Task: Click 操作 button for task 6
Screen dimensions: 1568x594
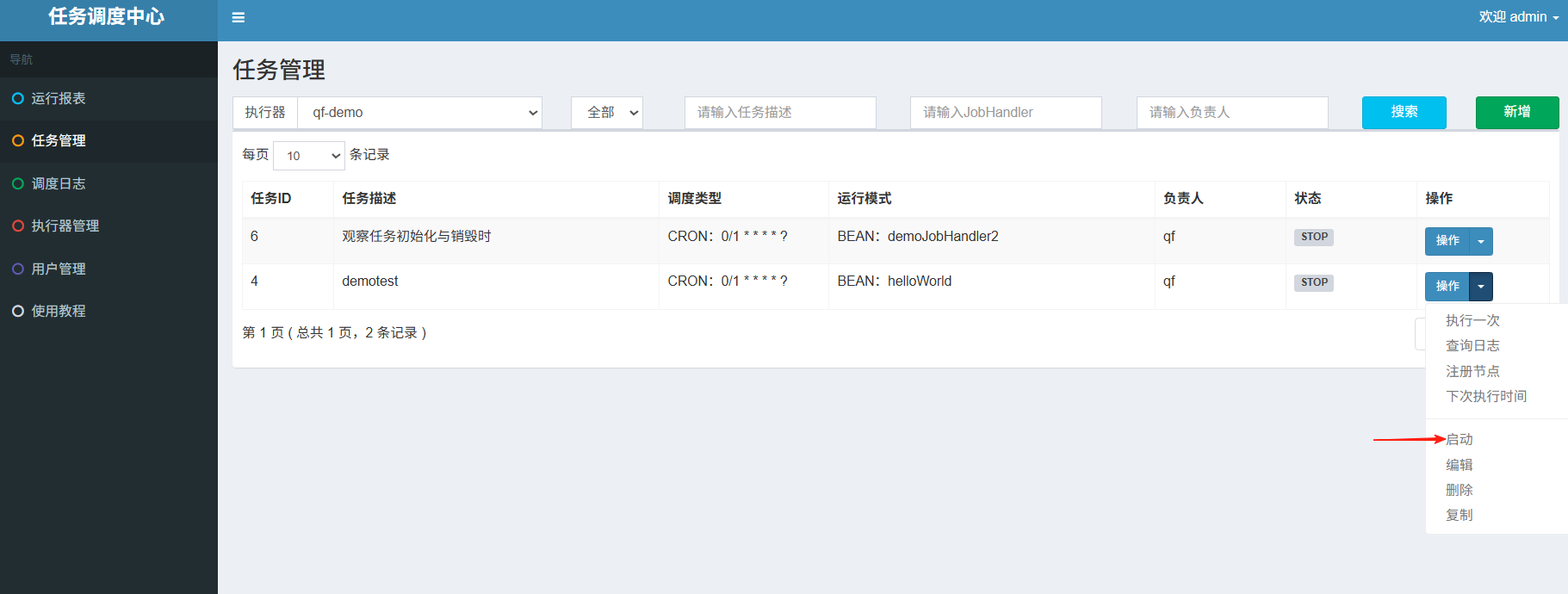Action: coord(1447,241)
